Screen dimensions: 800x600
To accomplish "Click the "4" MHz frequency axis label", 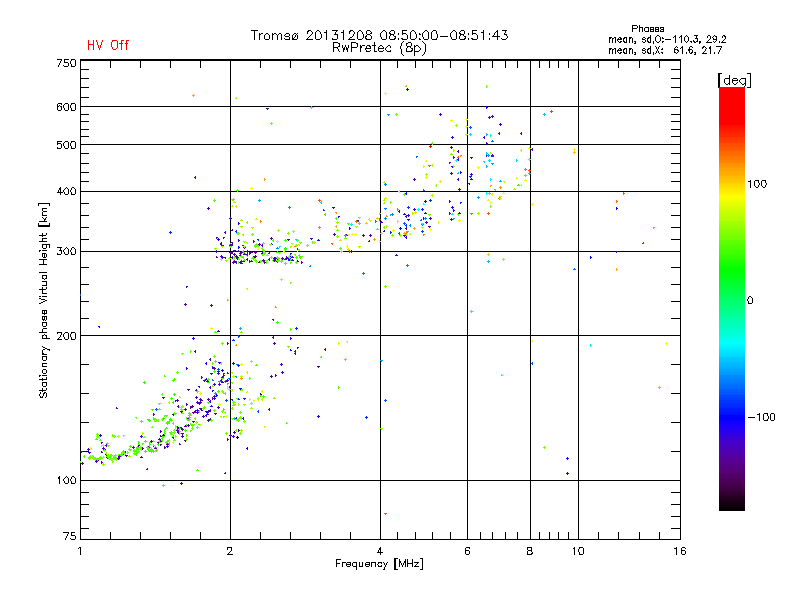I will click(x=380, y=551).
